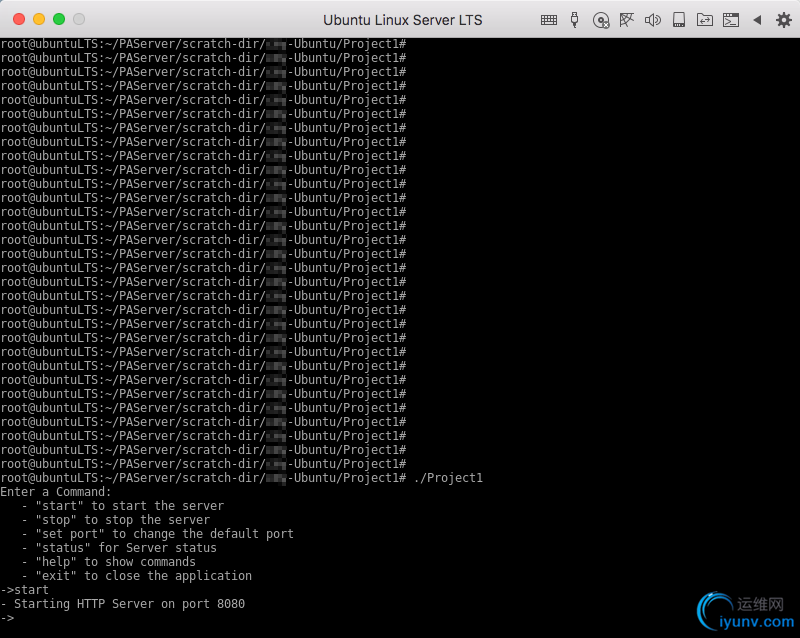Open the shared folders icon
This screenshot has width=800, height=638.
coord(705,20)
